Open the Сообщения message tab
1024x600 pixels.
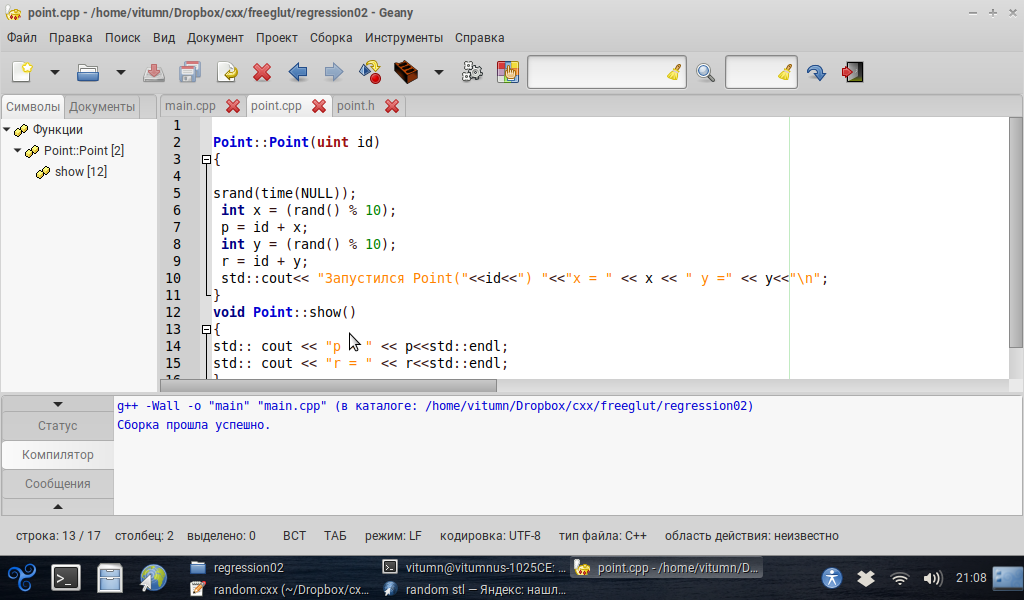pyautogui.click(x=57, y=484)
